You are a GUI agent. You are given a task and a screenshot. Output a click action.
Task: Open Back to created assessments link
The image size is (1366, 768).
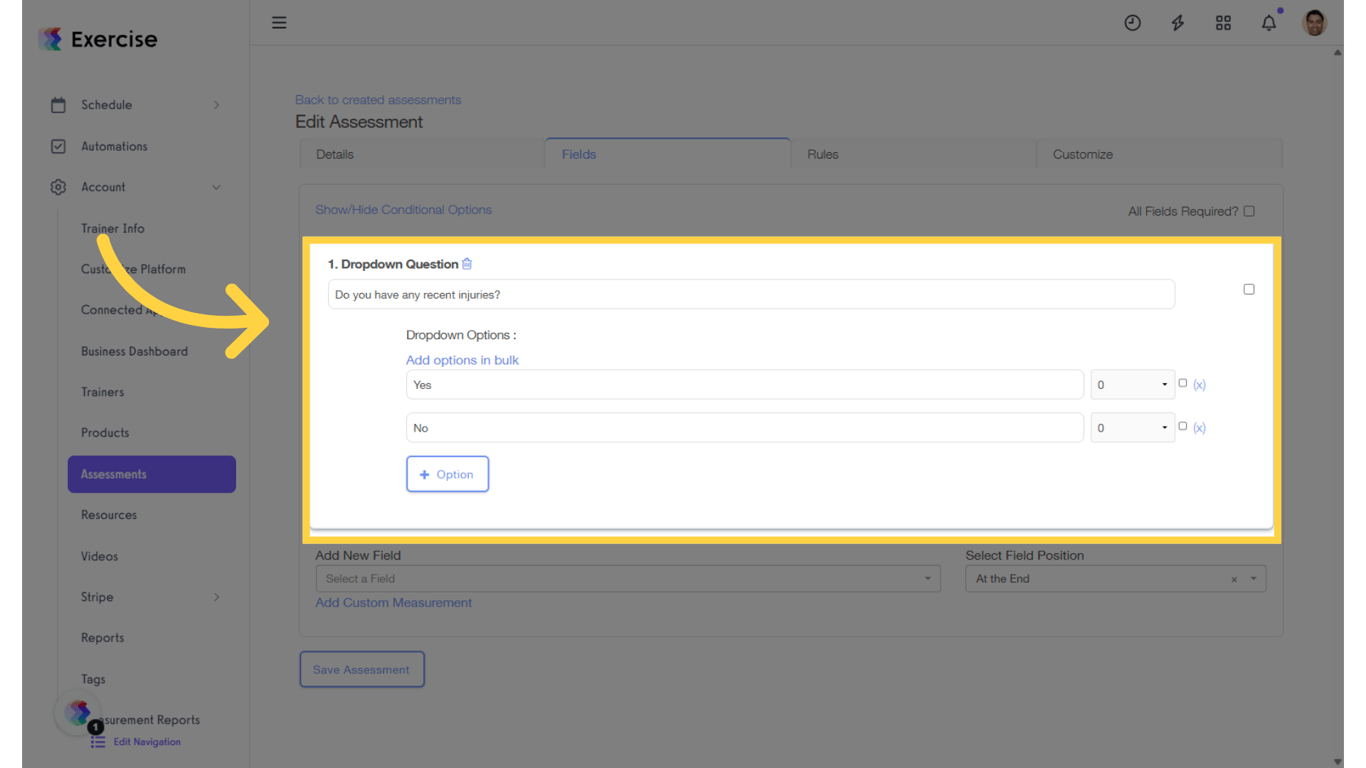coord(378,99)
